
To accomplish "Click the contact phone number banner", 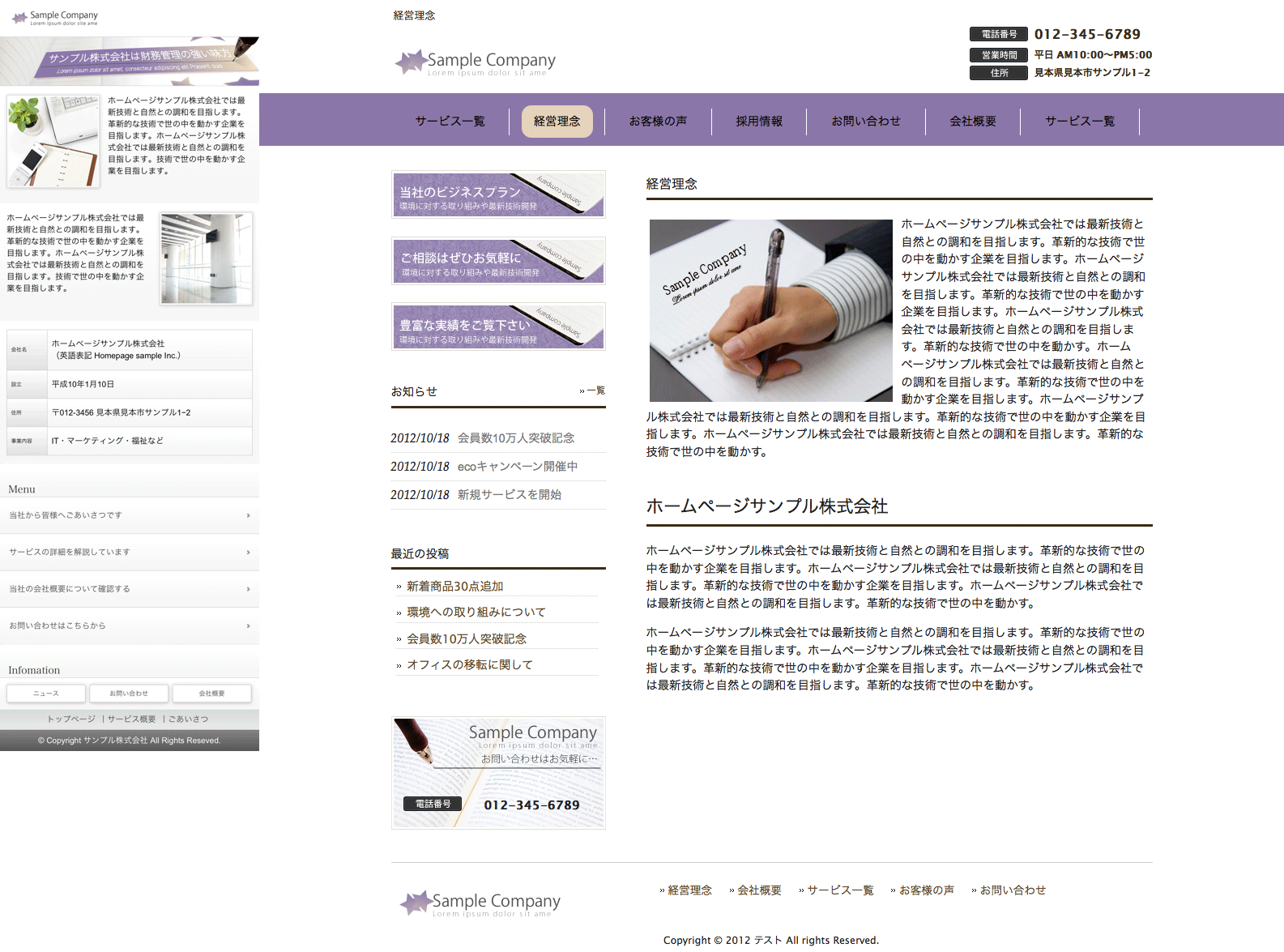I will (498, 772).
